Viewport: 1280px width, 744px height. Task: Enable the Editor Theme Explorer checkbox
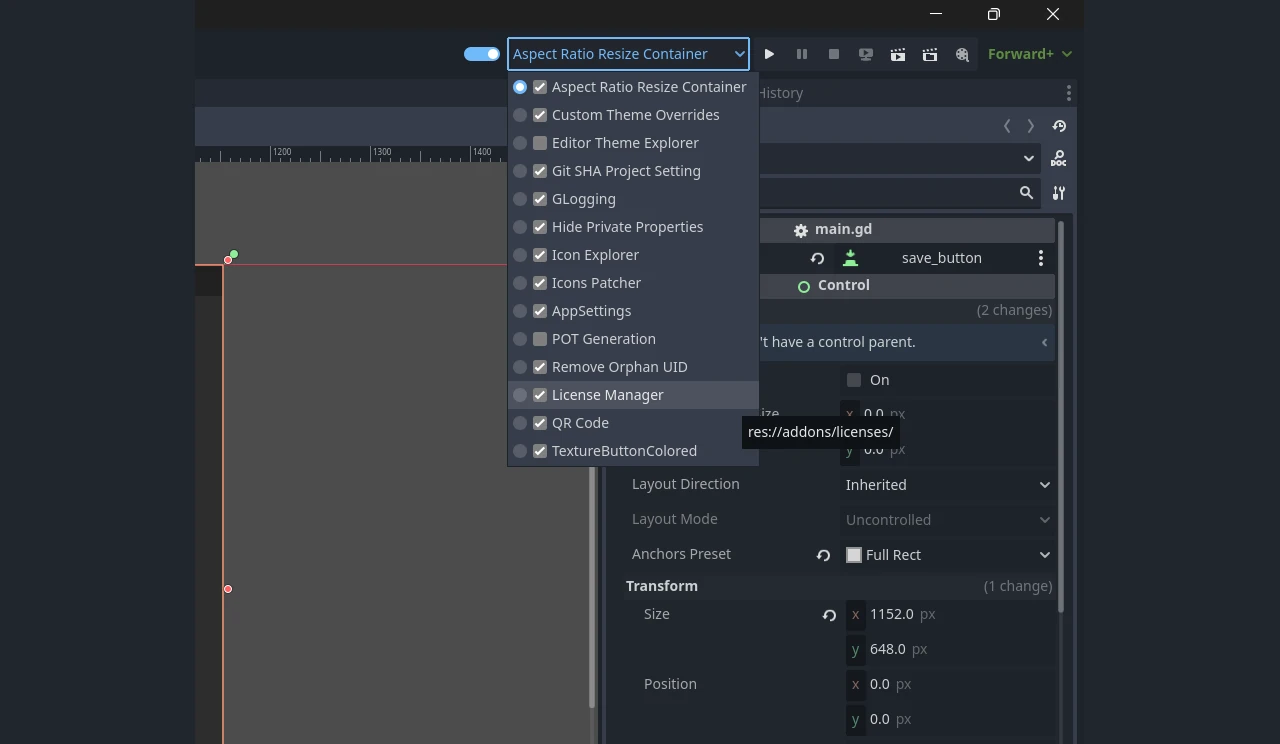(540, 143)
